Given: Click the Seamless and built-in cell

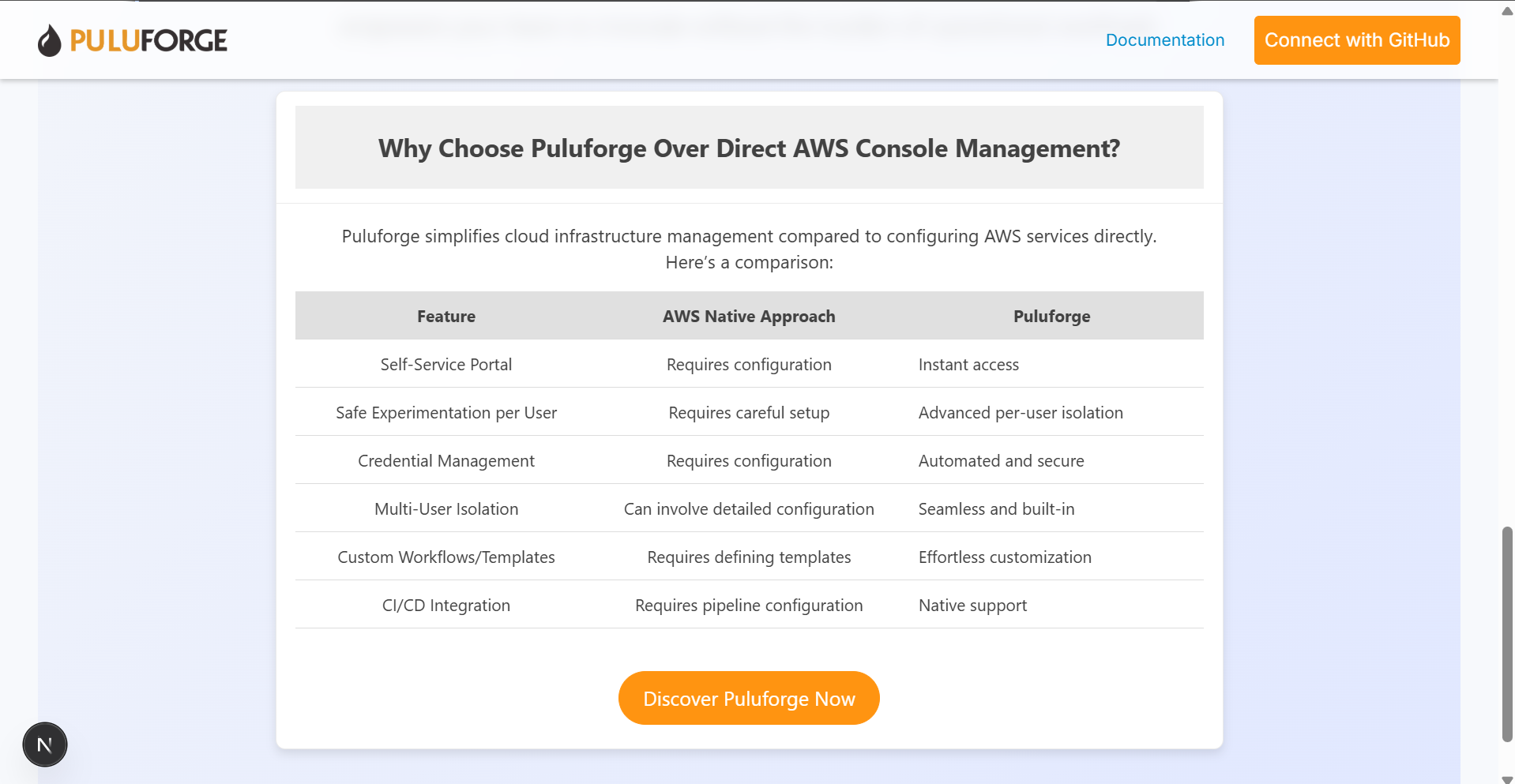Looking at the screenshot, I should 1051,508.
